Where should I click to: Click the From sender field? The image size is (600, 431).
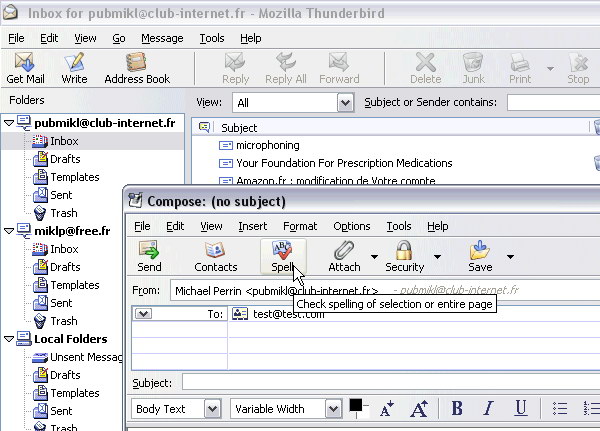tap(385, 291)
